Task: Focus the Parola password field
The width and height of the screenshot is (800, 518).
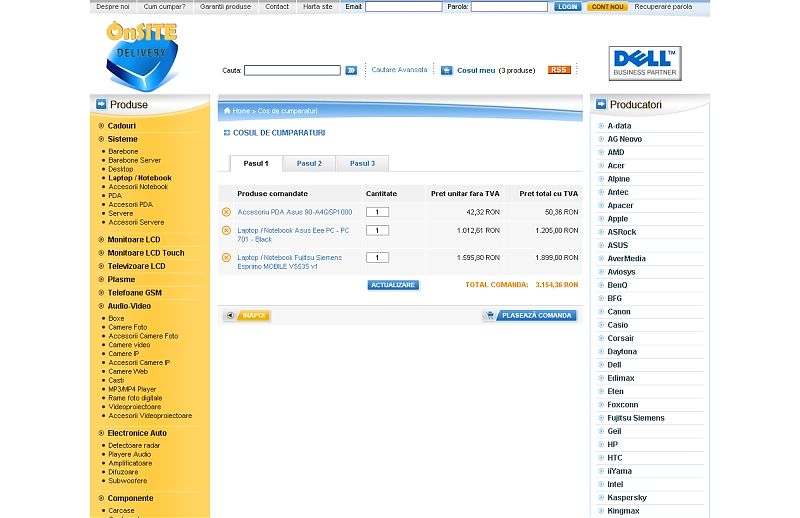Action: (x=509, y=7)
